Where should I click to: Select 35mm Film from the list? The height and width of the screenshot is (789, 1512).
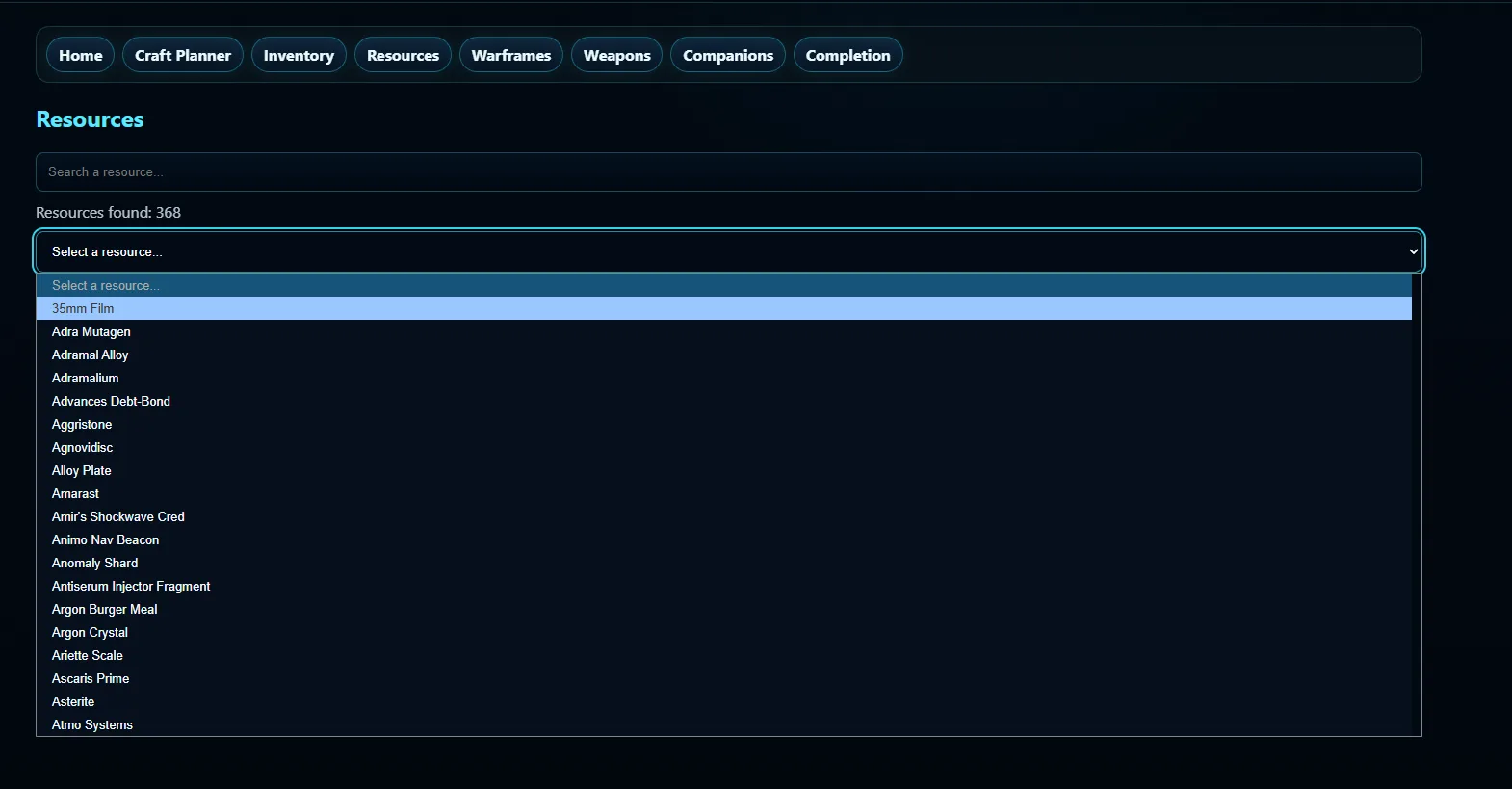point(724,308)
